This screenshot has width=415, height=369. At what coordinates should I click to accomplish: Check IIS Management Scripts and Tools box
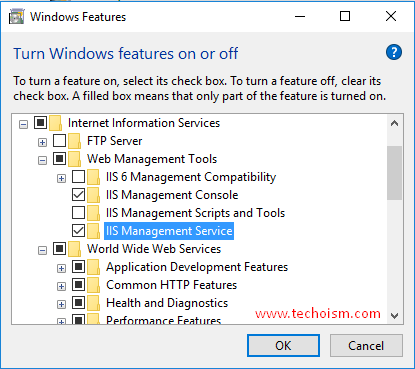click(x=78, y=213)
